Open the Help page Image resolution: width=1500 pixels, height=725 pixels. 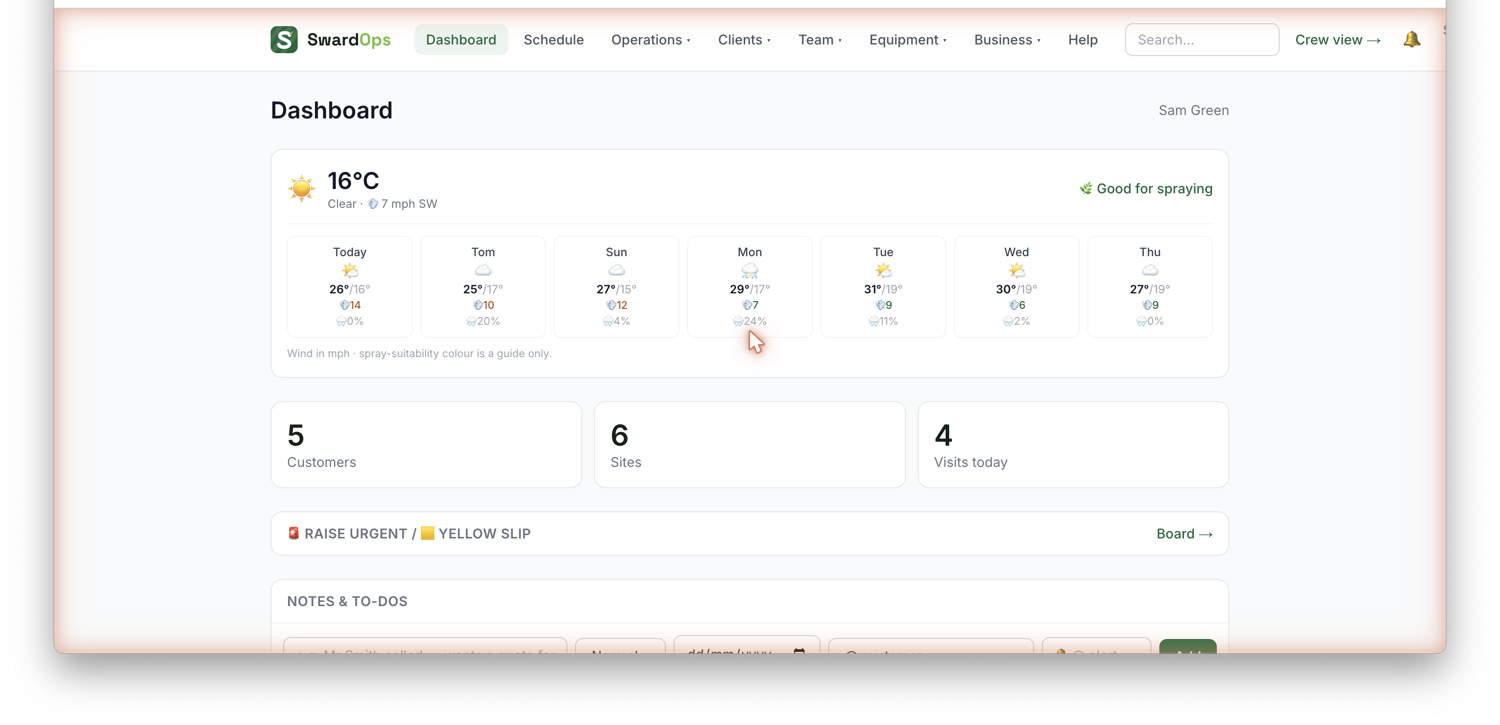(1083, 40)
